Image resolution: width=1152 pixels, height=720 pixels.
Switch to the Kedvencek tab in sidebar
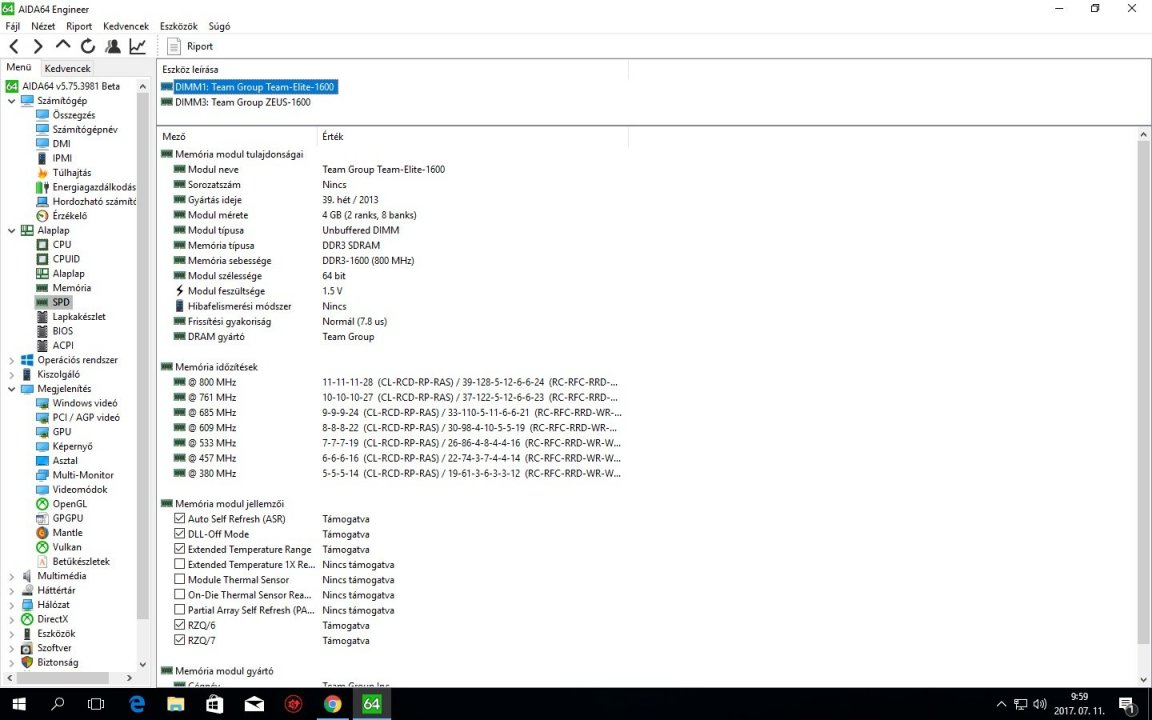(x=68, y=68)
